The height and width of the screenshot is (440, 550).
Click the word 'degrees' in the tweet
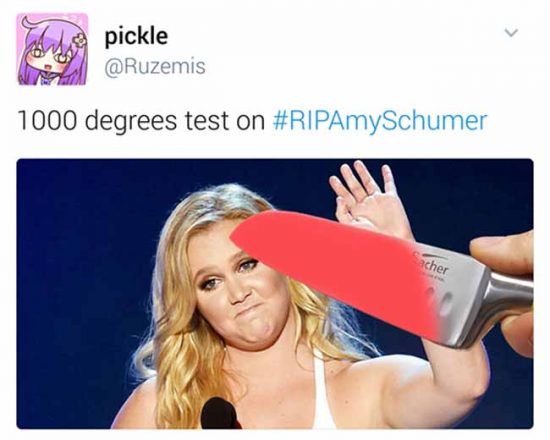tap(130, 122)
